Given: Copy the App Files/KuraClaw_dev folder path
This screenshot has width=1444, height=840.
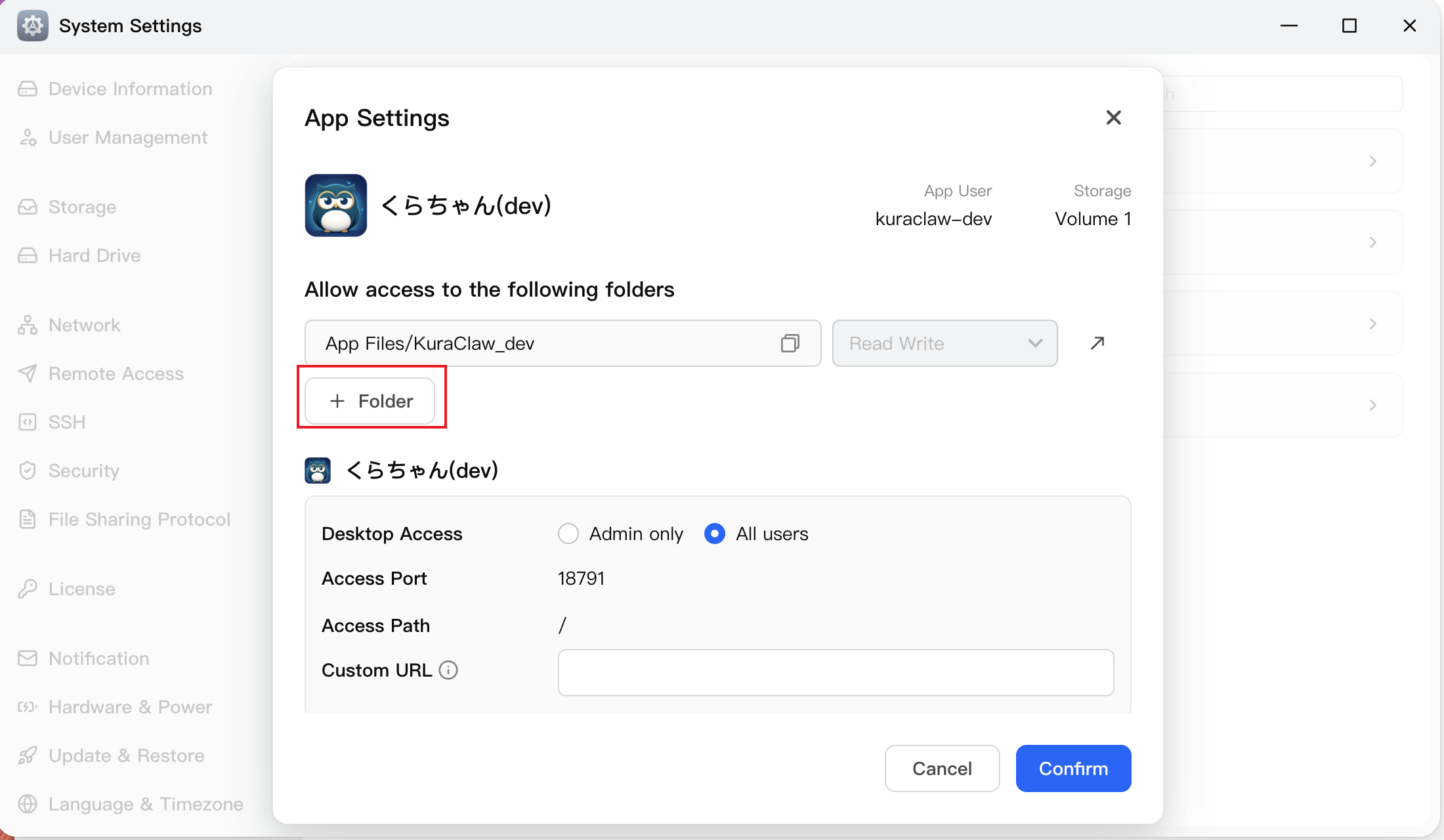Looking at the screenshot, I should point(790,343).
